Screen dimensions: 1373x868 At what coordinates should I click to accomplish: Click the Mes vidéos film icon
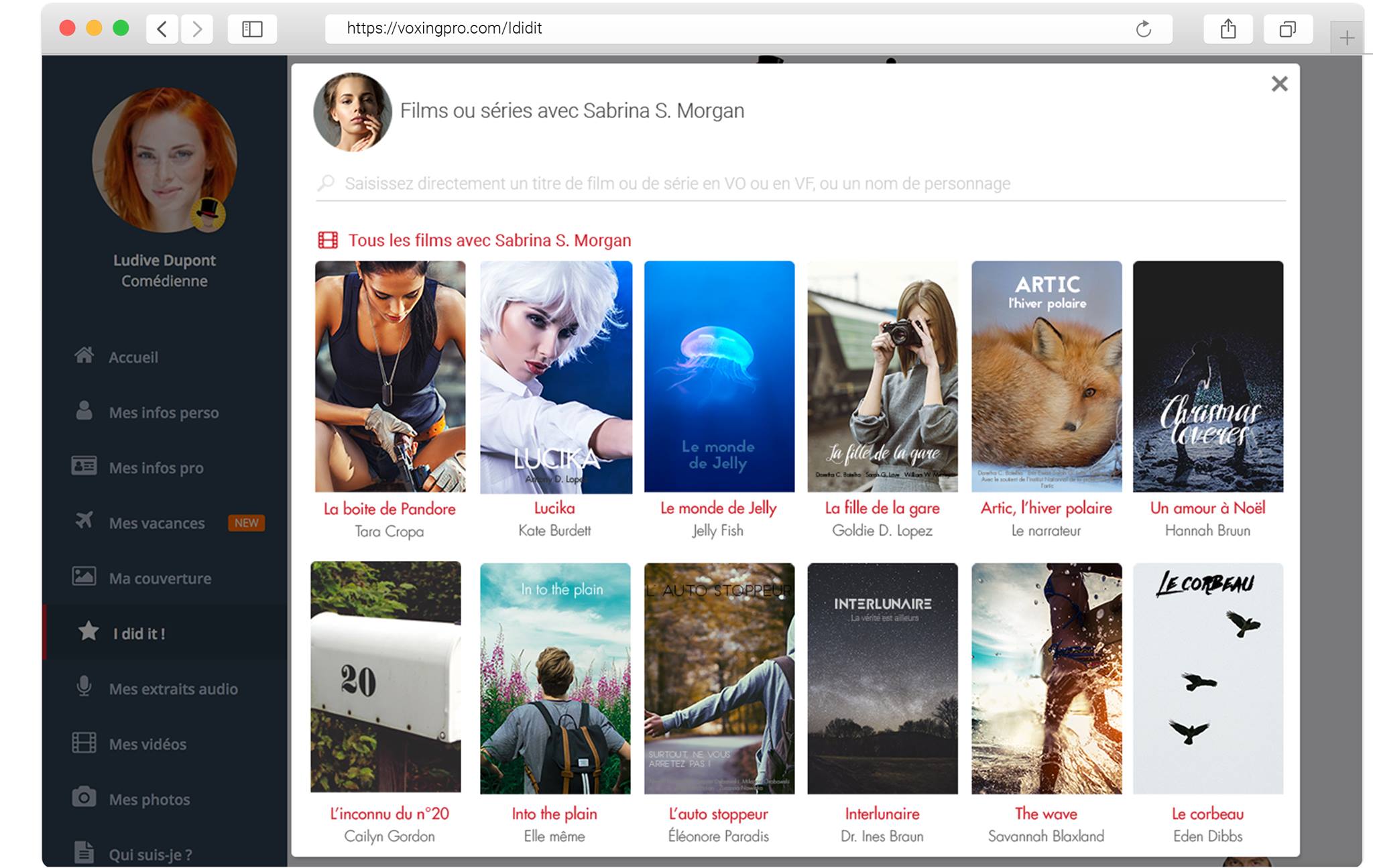coord(83,745)
